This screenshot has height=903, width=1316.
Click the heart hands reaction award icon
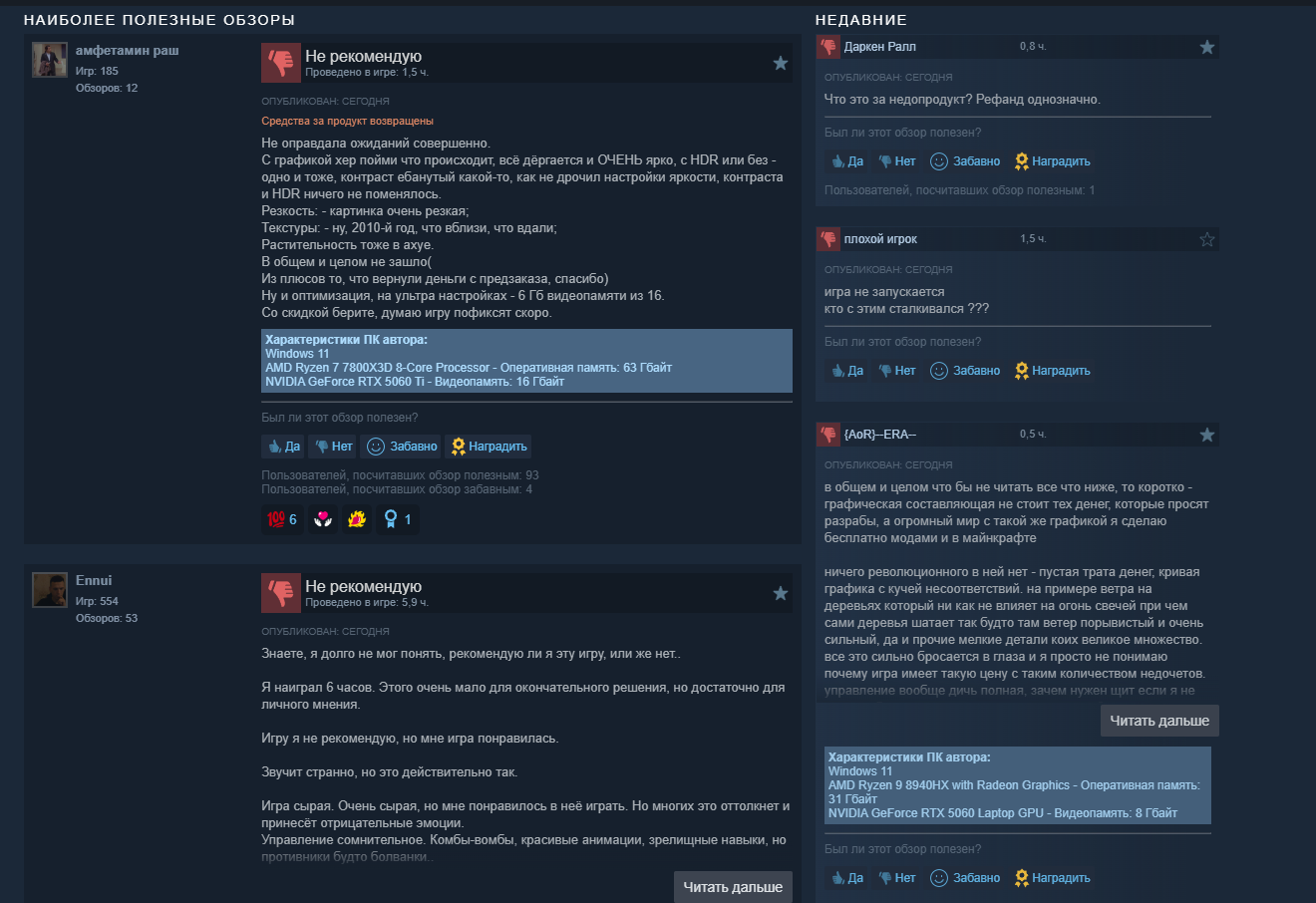(322, 519)
